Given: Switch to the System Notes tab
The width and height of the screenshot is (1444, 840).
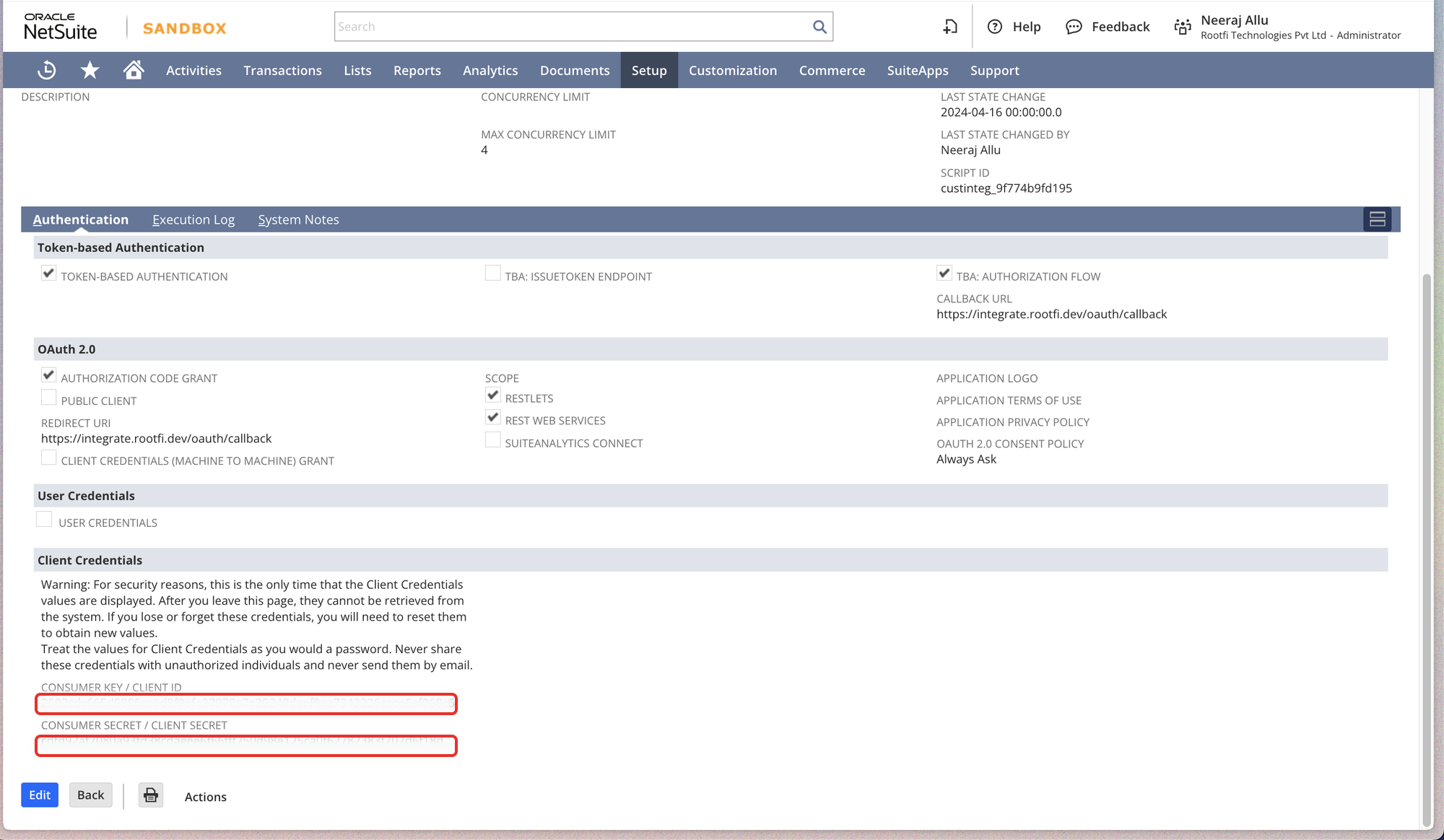Looking at the screenshot, I should 298,219.
